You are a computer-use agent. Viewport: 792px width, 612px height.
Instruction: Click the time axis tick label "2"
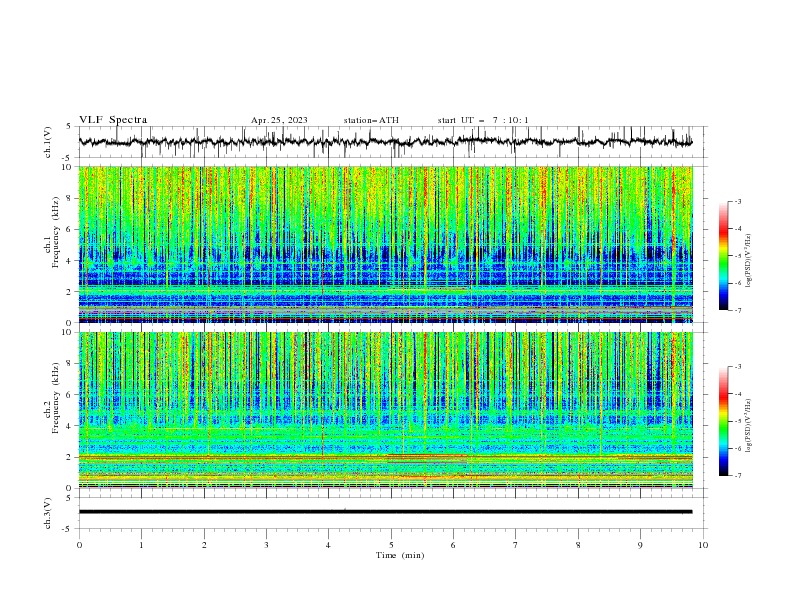204,545
